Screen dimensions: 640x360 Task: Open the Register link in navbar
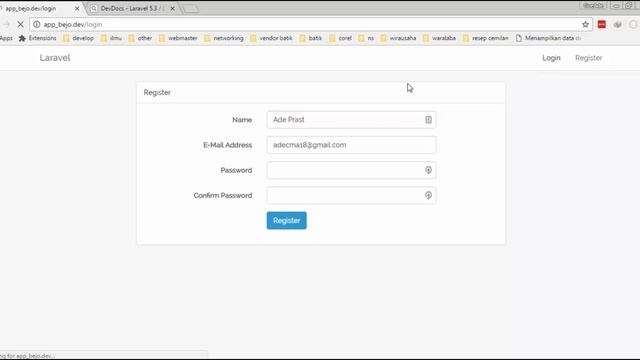pos(589,58)
